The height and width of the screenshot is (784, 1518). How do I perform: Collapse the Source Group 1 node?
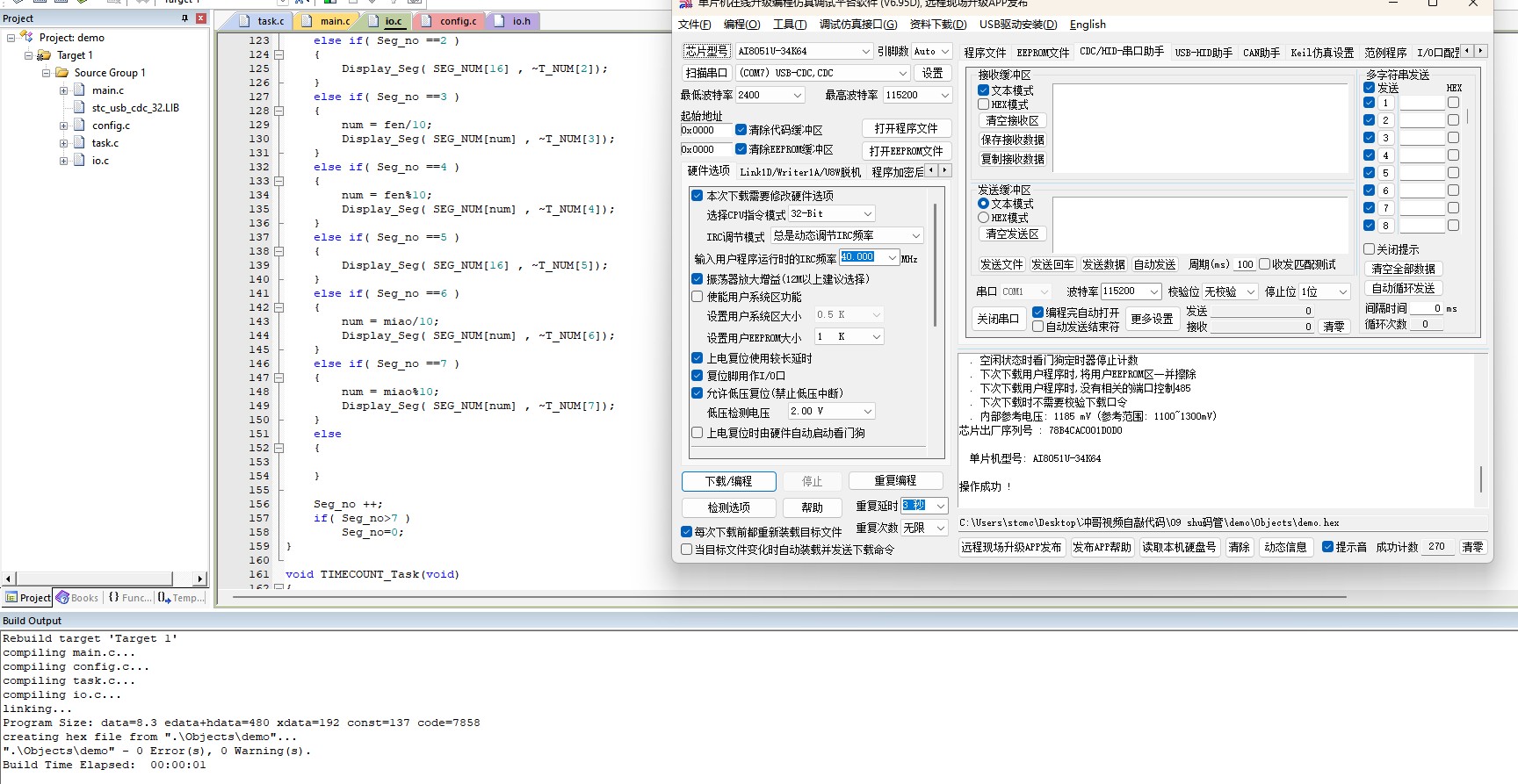pos(46,73)
